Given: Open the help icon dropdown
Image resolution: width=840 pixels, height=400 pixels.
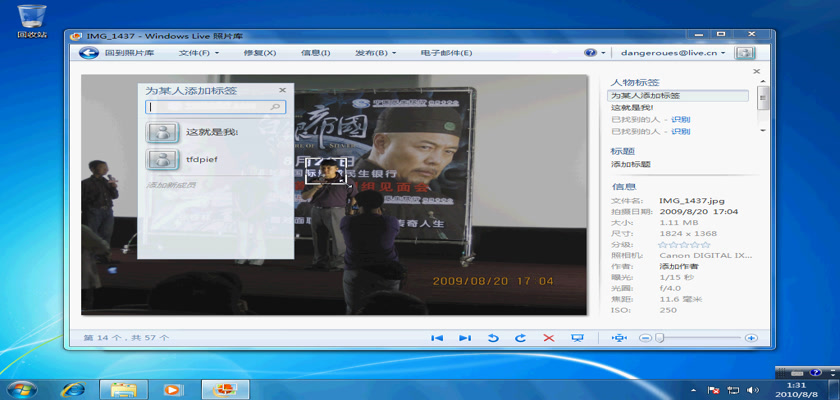Looking at the screenshot, I should click(594, 52).
